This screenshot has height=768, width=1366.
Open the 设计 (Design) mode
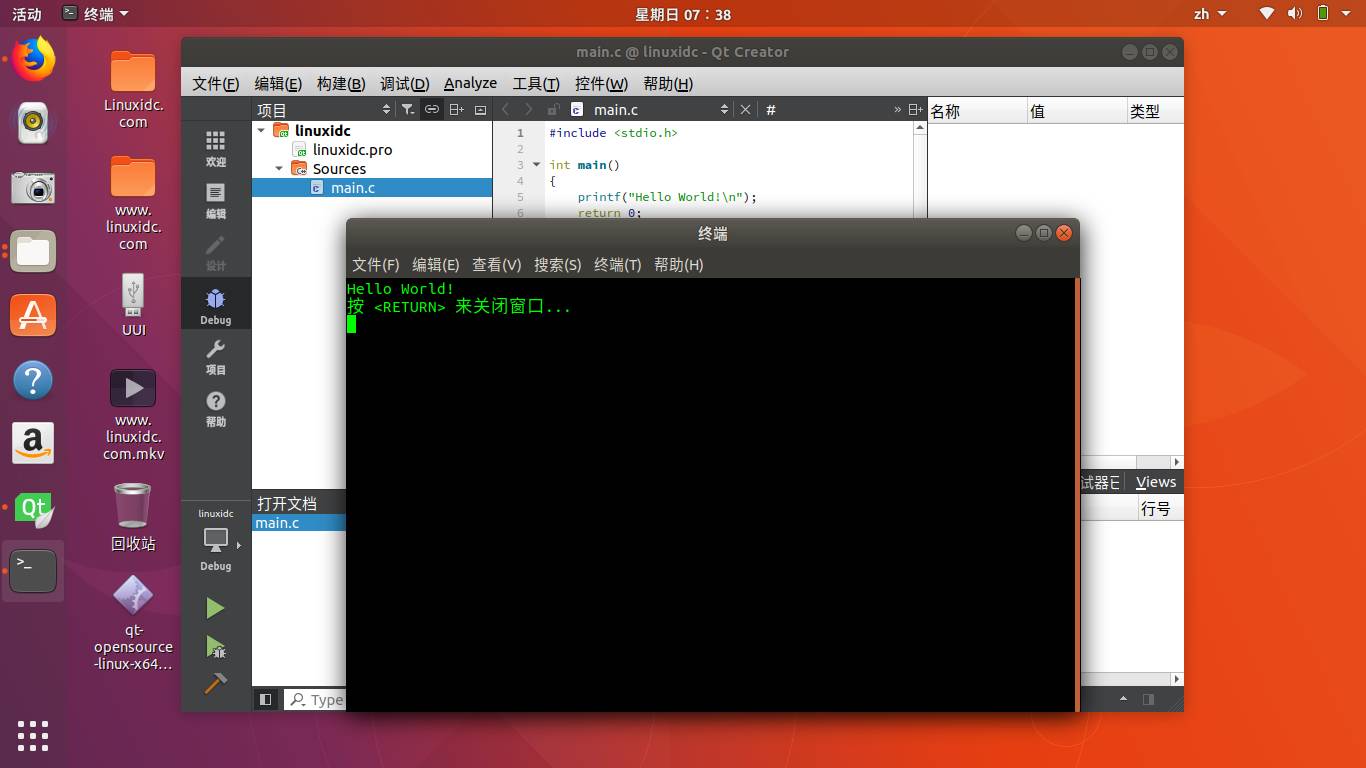(x=216, y=252)
